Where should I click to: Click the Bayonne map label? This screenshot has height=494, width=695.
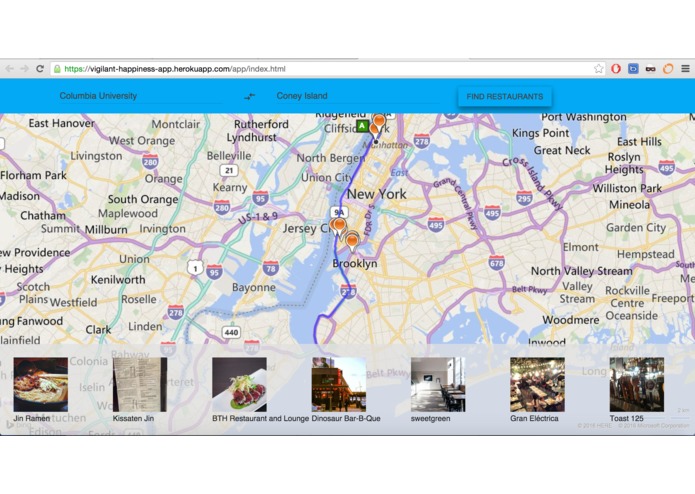[254, 288]
